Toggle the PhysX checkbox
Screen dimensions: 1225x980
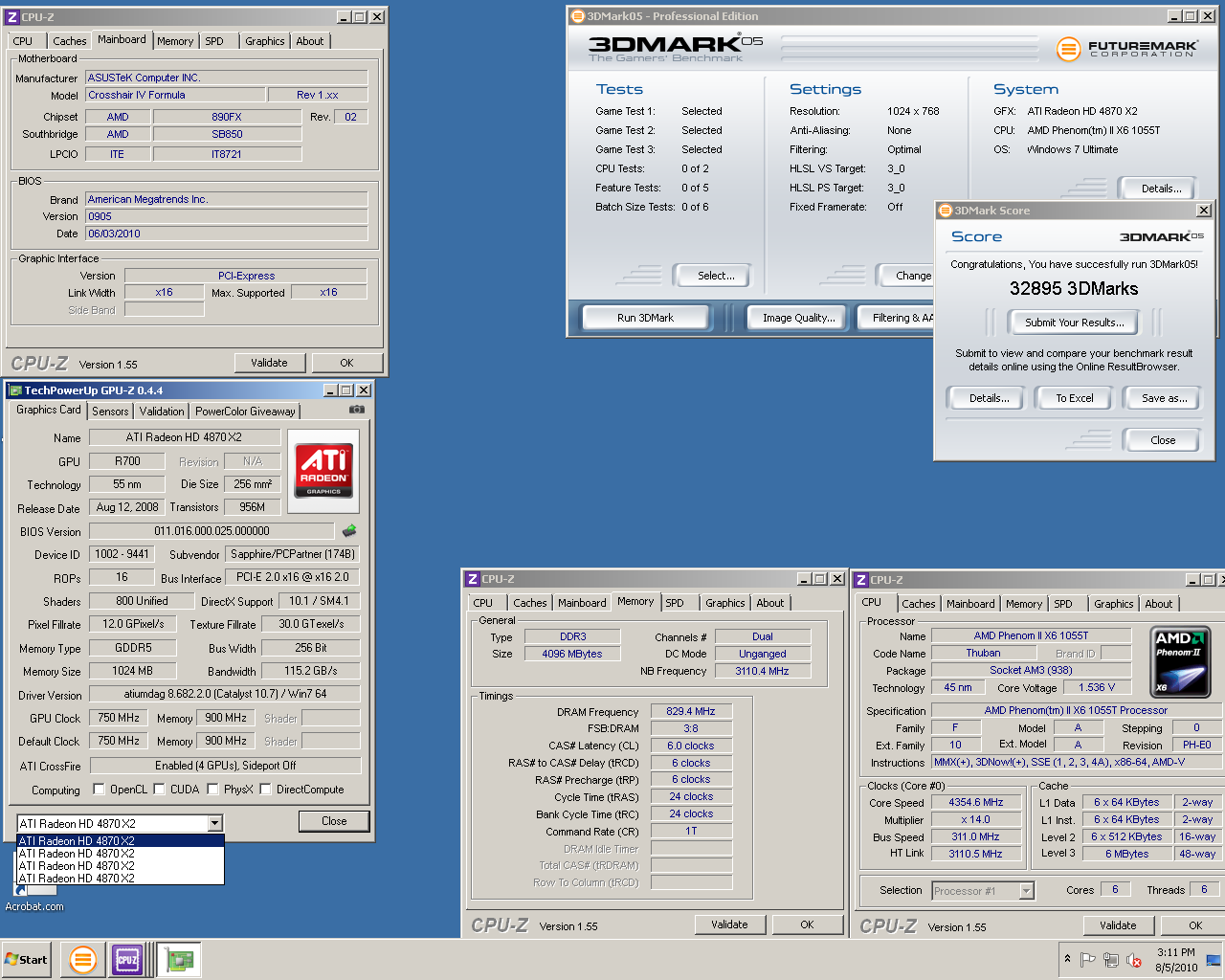pyautogui.click(x=212, y=790)
